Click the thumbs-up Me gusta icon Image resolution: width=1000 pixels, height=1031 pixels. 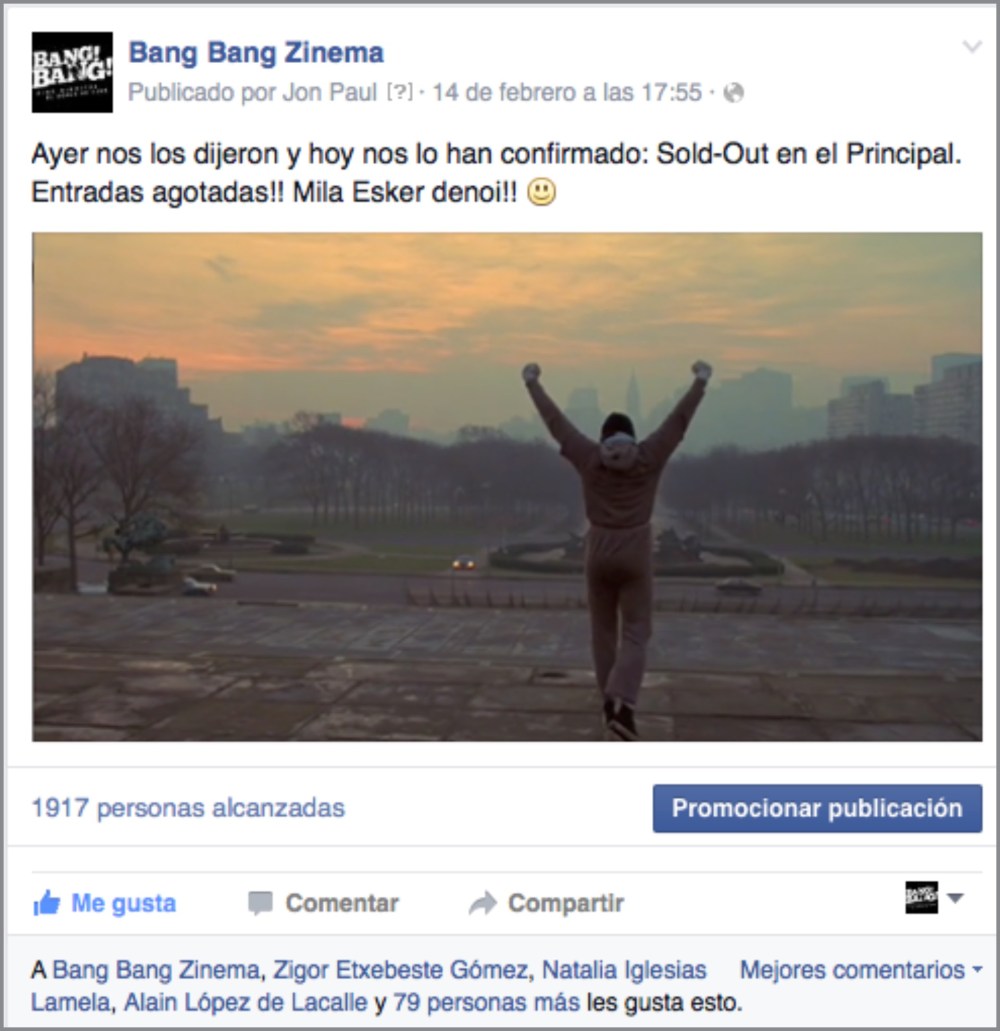47,903
